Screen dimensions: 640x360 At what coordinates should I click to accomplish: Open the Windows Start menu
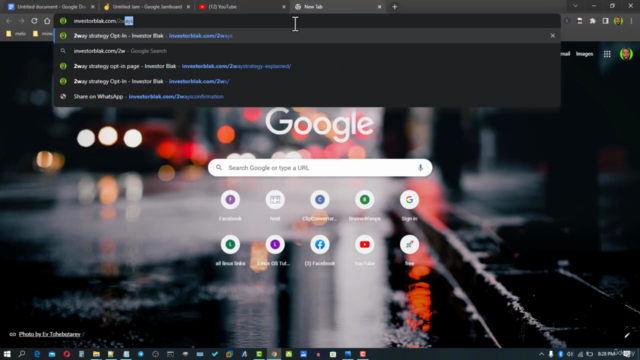[x=7, y=354]
